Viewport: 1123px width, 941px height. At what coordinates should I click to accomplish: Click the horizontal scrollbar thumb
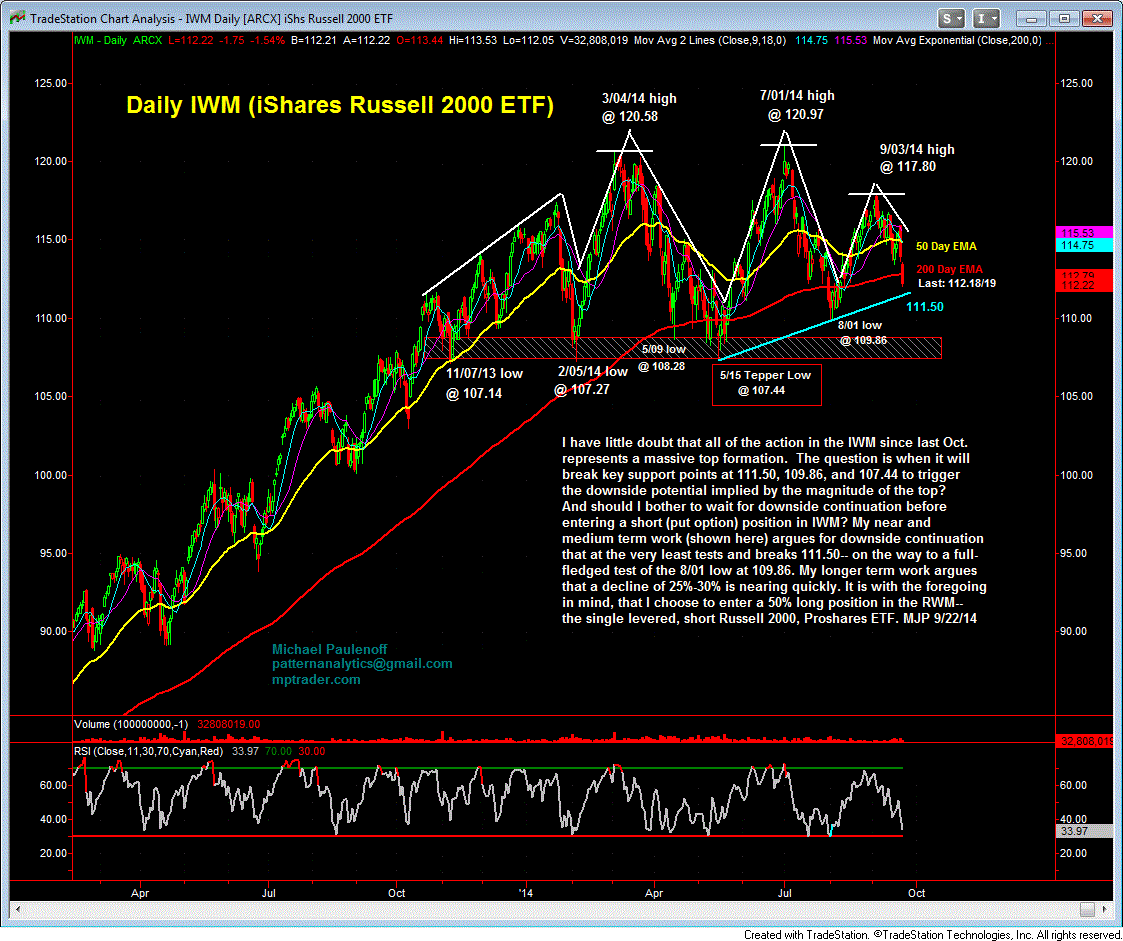[1087, 910]
